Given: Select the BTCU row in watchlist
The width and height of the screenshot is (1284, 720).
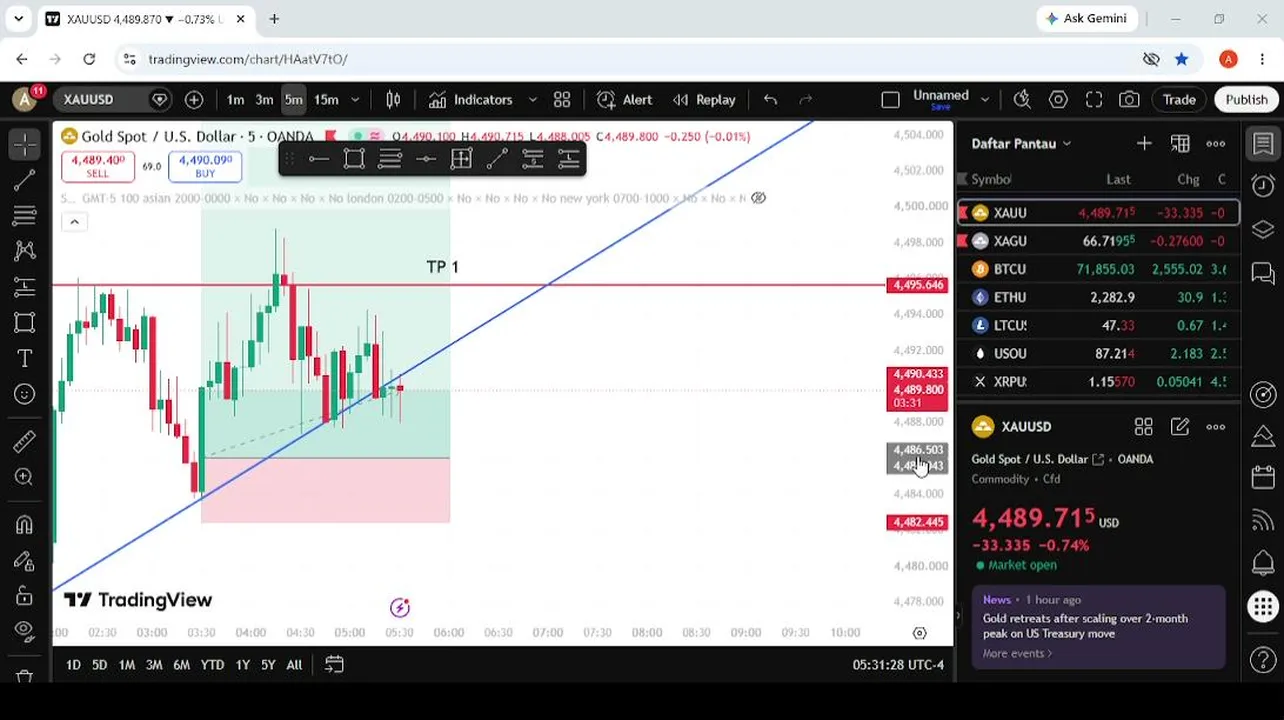Looking at the screenshot, I should (1099, 269).
